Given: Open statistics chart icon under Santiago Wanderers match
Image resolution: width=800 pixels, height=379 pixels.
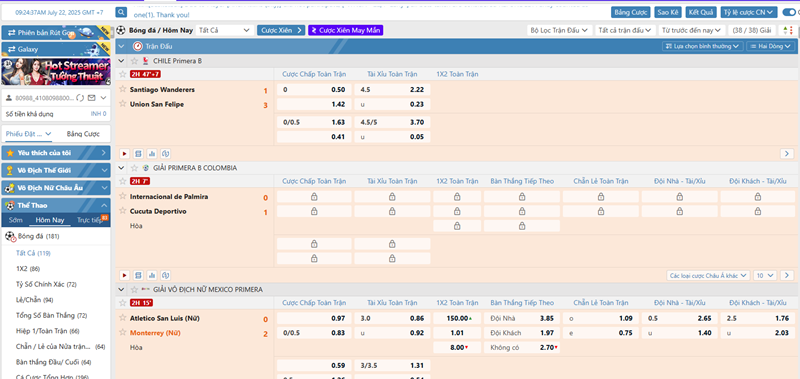Looking at the screenshot, I should [152, 154].
